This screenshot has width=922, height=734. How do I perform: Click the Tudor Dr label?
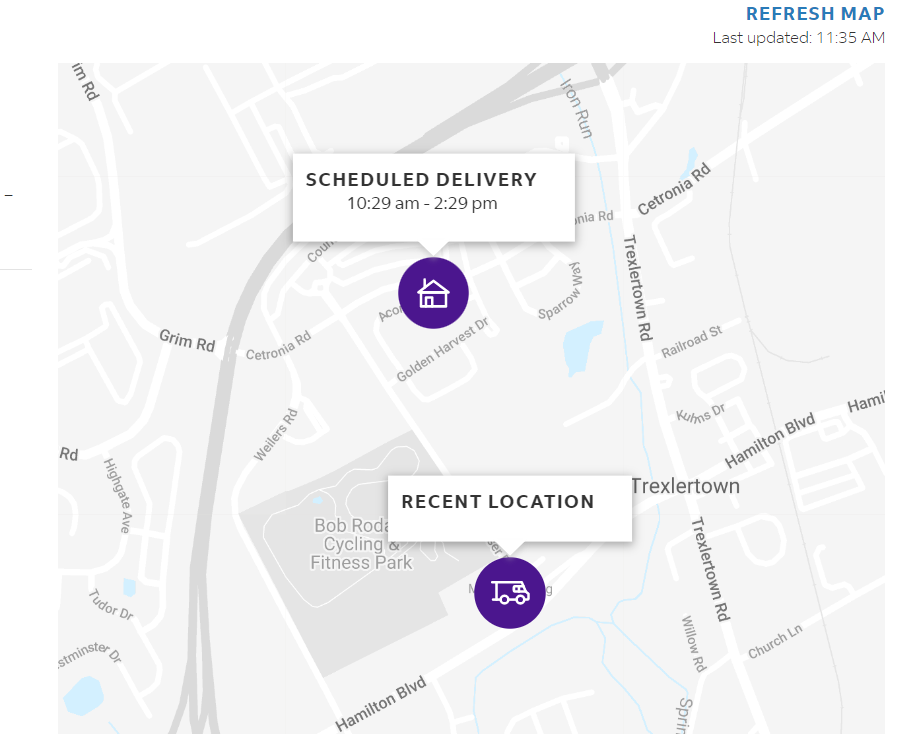click(x=111, y=605)
